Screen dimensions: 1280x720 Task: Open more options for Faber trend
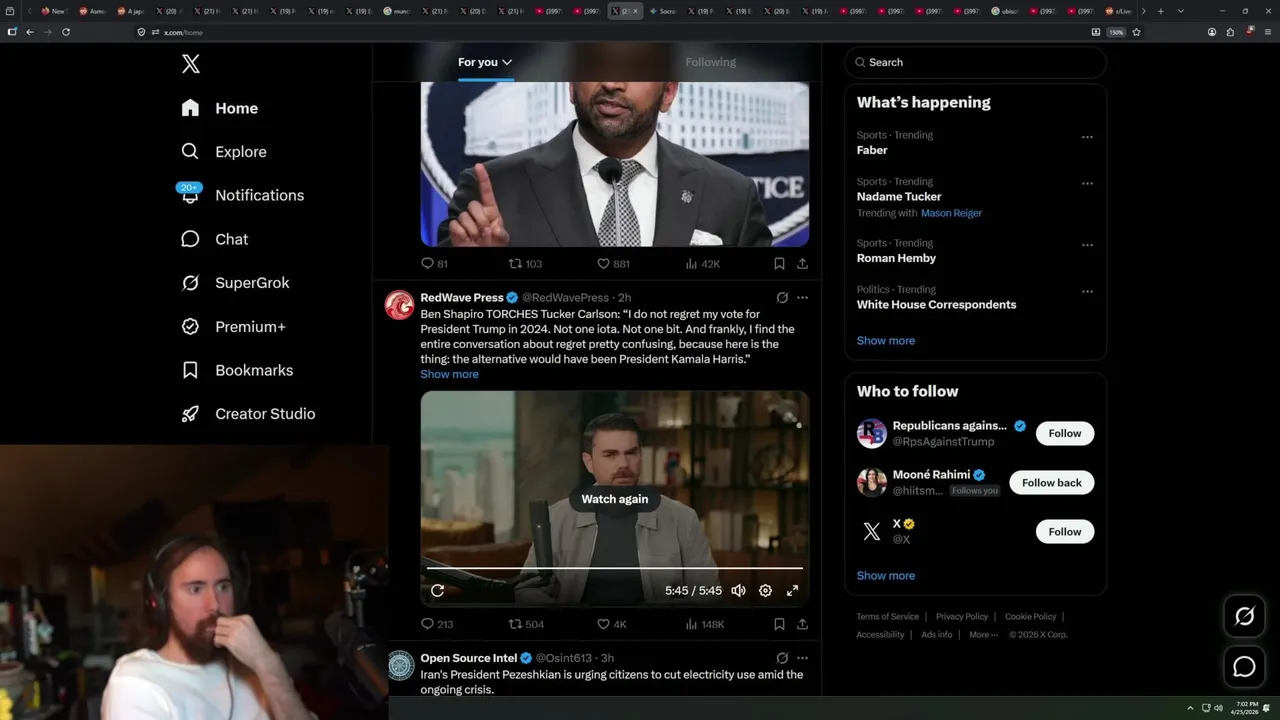1087,137
